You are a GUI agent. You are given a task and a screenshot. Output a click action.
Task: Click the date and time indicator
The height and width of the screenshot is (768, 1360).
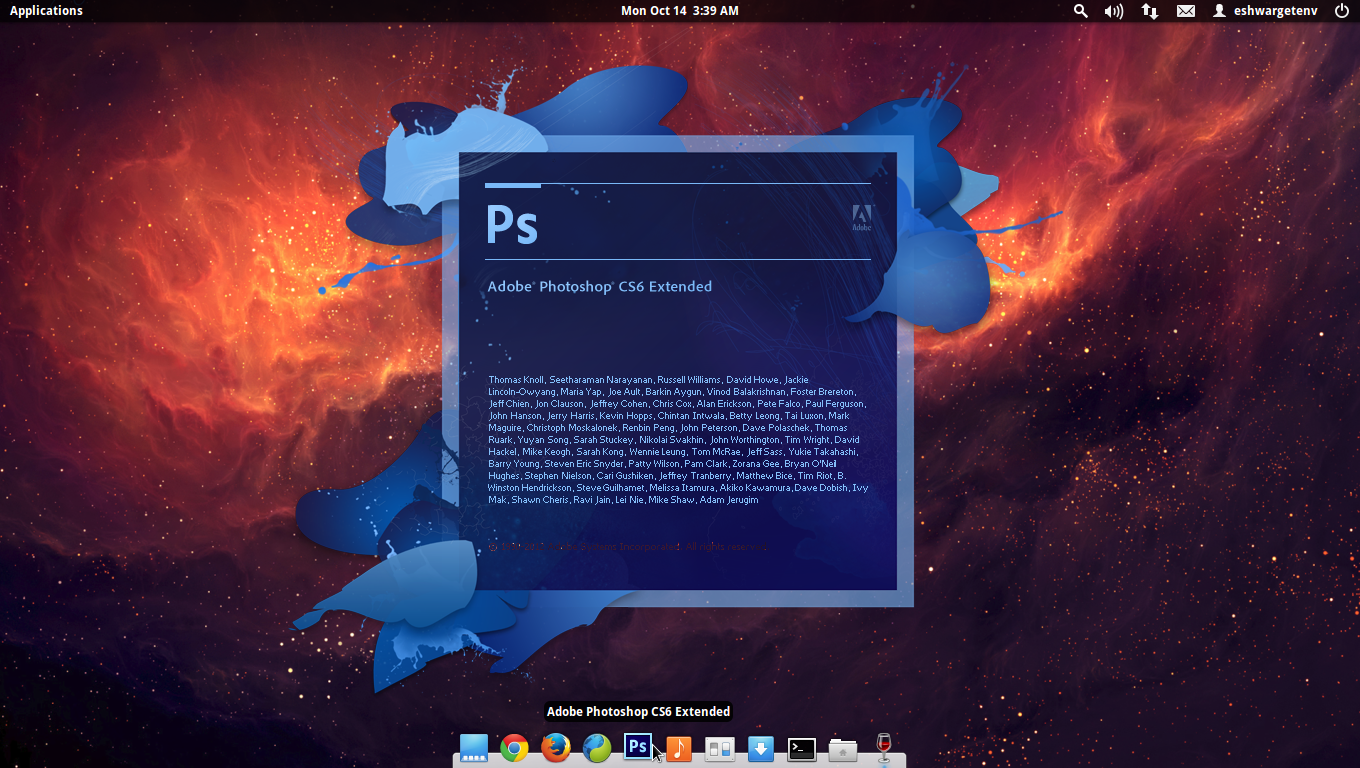pyautogui.click(x=680, y=11)
